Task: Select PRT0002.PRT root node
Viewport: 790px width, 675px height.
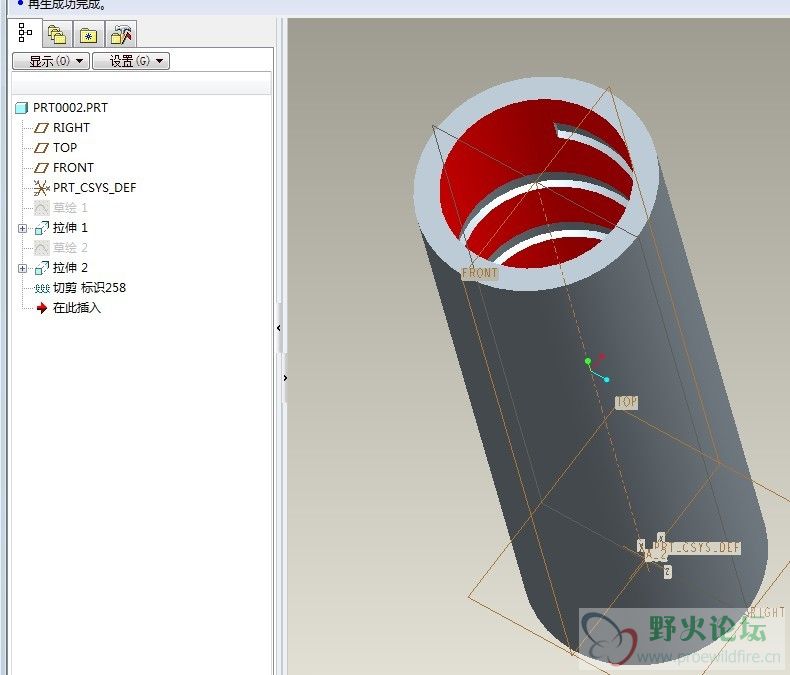Action: (70, 107)
